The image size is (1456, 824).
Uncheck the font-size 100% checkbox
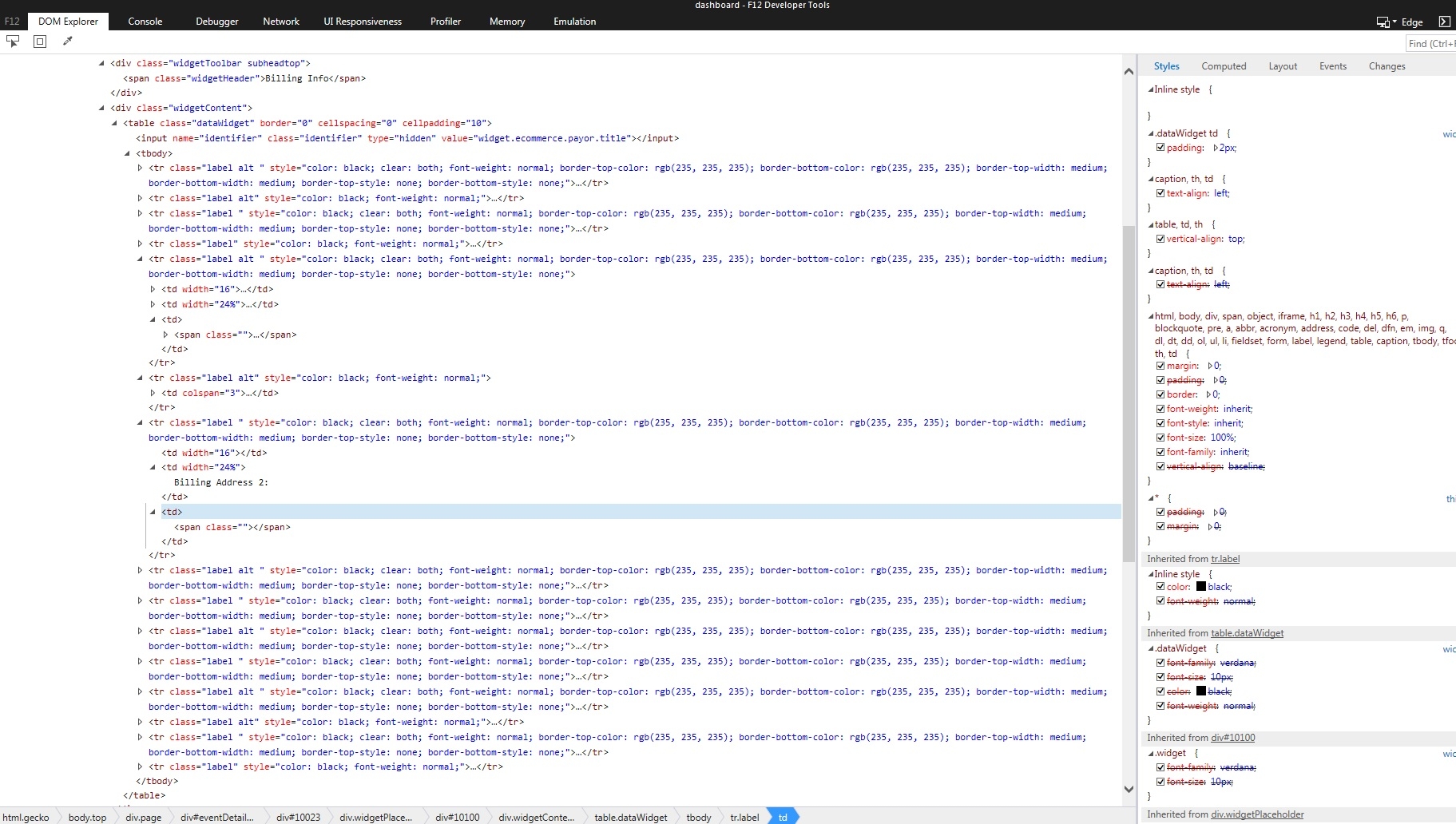point(1160,438)
